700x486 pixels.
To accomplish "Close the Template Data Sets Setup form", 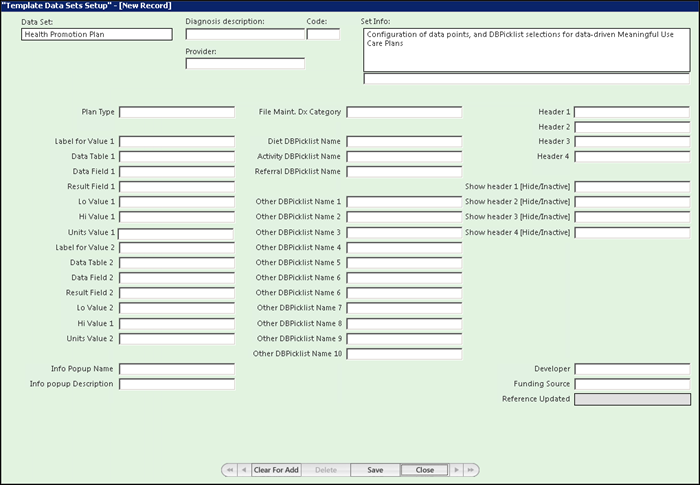I will point(425,470).
